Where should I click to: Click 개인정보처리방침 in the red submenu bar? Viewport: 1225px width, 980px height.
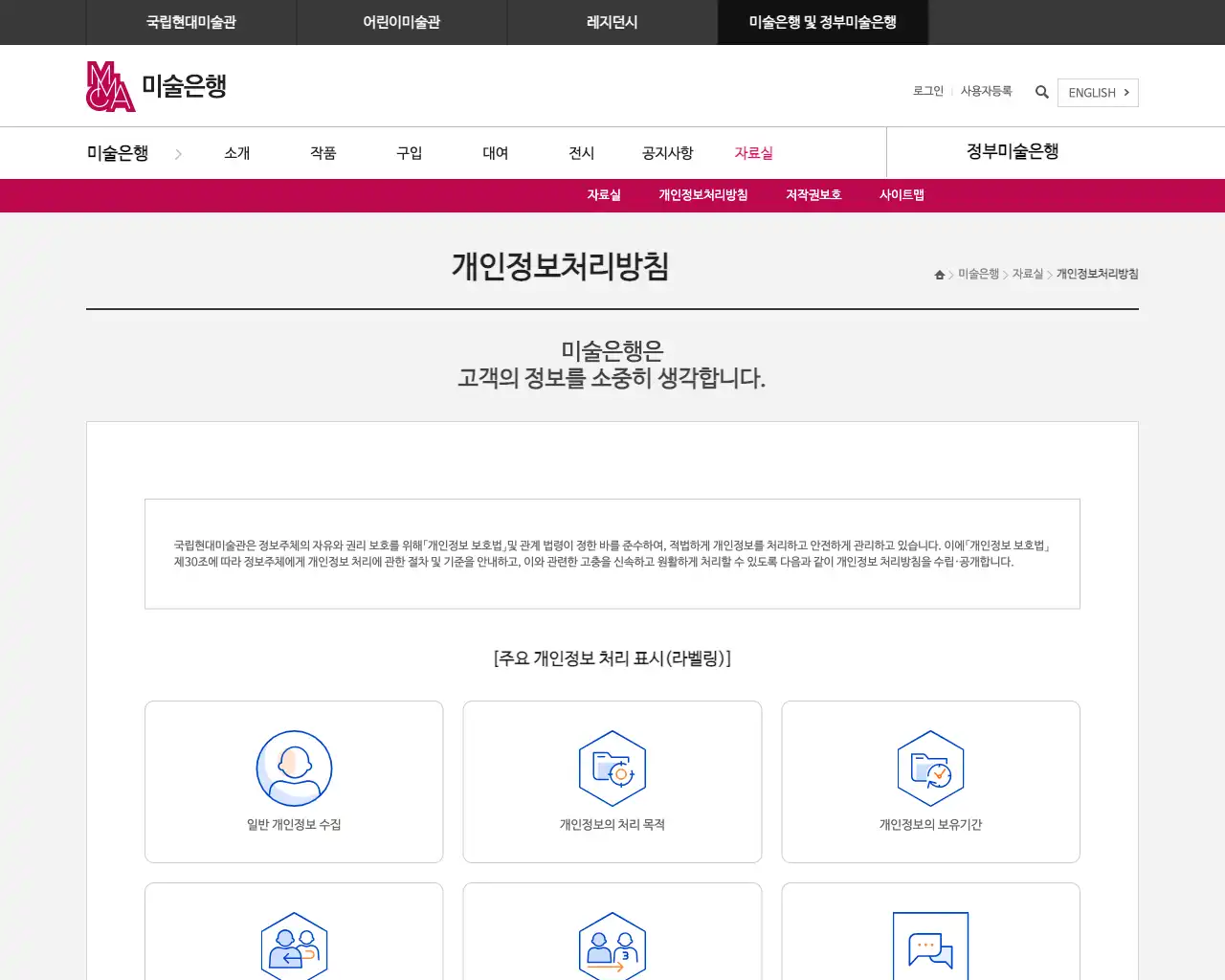point(703,195)
